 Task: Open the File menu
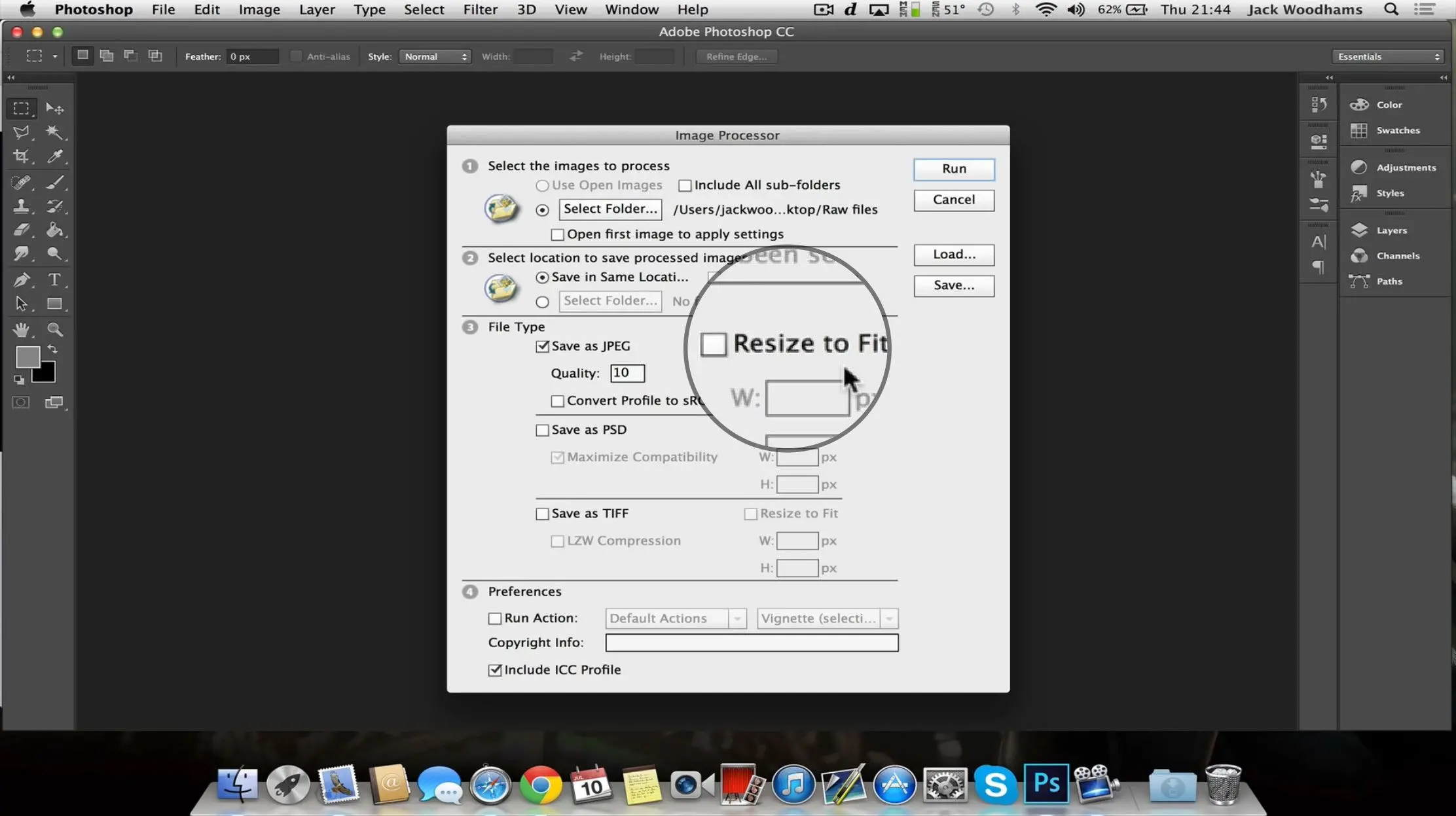pyautogui.click(x=163, y=9)
